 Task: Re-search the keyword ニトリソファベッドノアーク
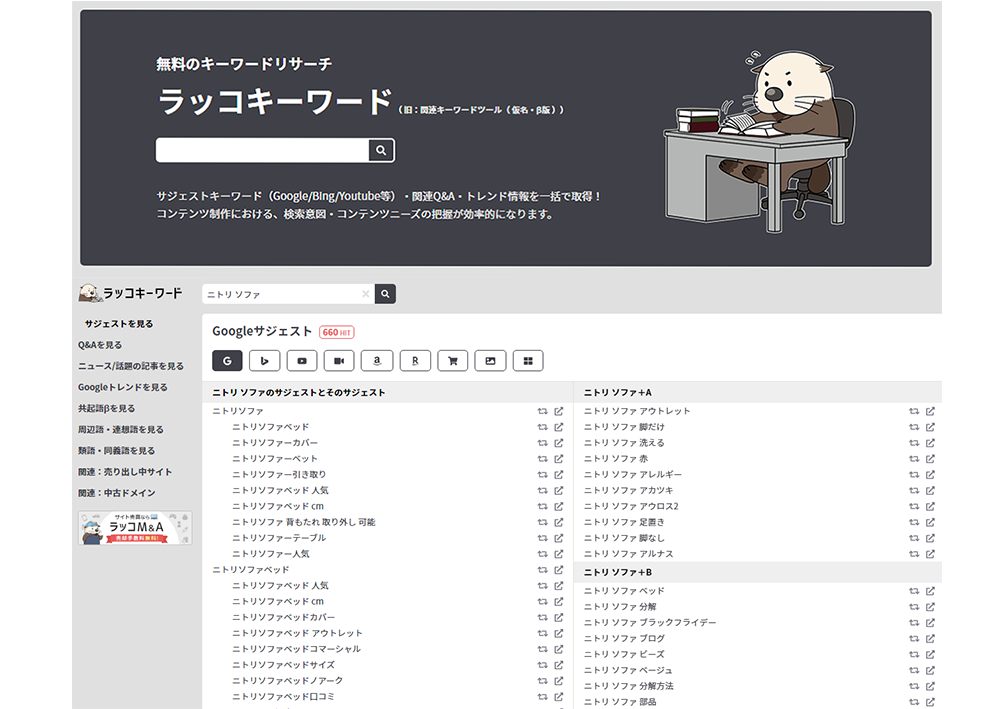[x=543, y=681]
